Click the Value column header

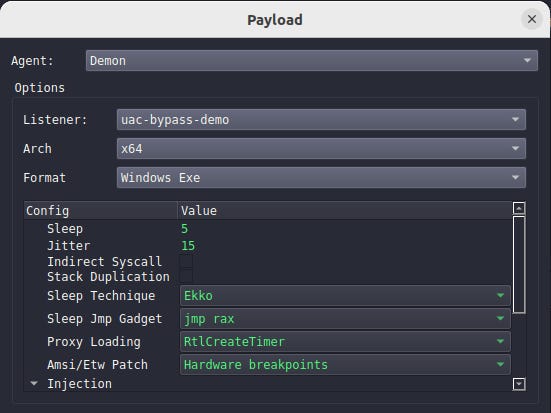[x=344, y=211]
